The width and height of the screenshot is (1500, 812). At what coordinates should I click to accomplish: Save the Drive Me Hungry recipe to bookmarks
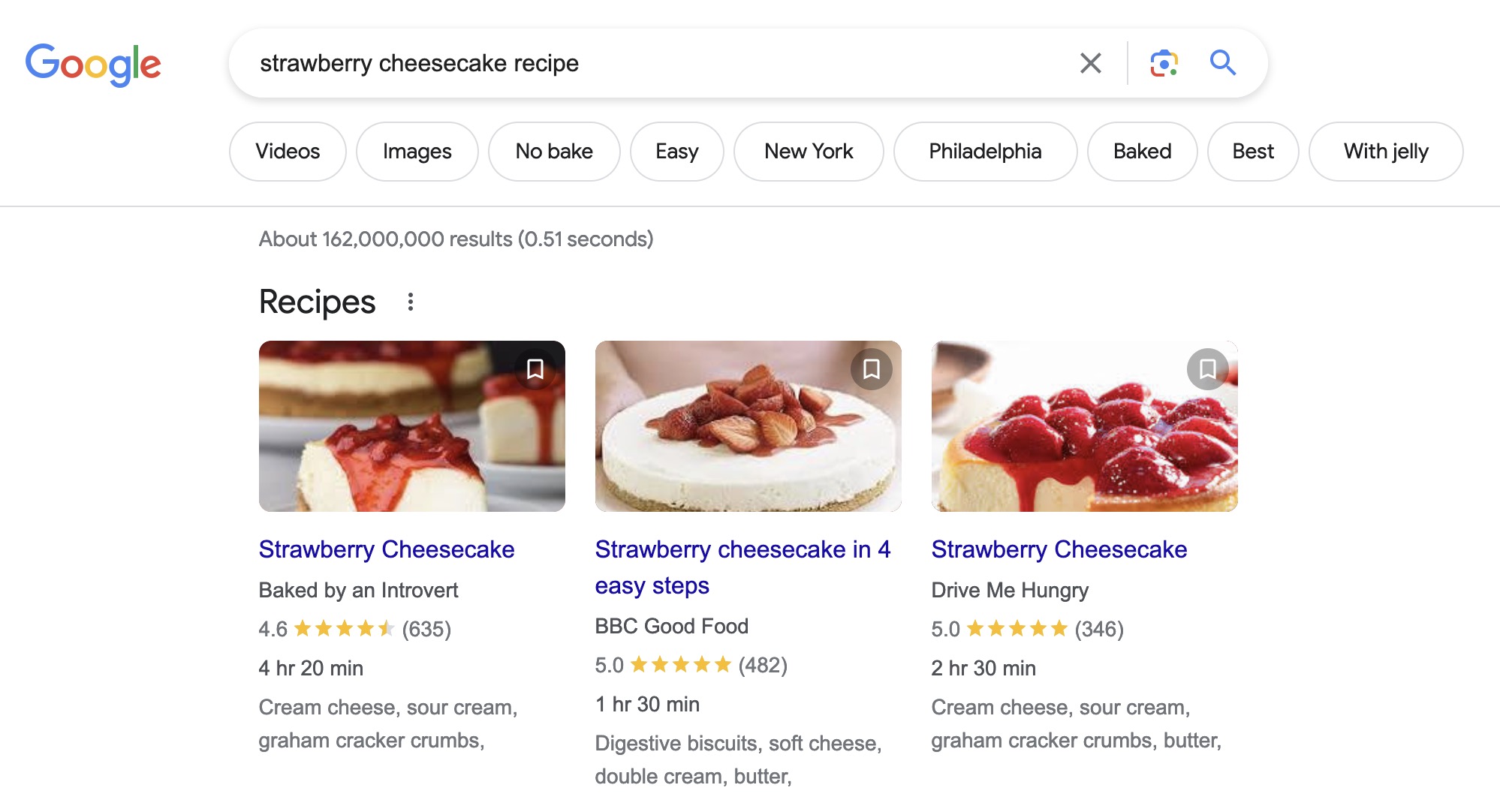click(1208, 369)
